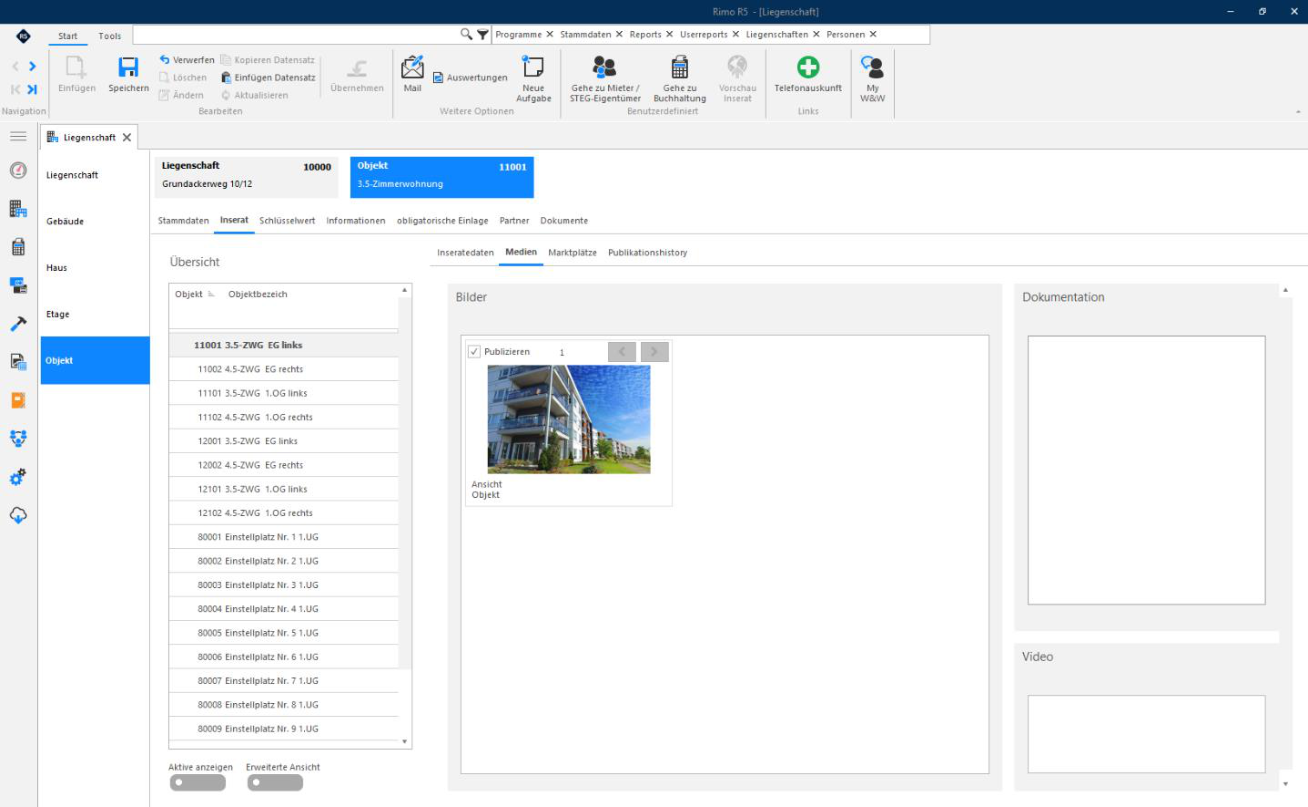Image resolution: width=1308 pixels, height=807 pixels.
Task: Switch to the Tools ribbon tab
Action: 110,36
